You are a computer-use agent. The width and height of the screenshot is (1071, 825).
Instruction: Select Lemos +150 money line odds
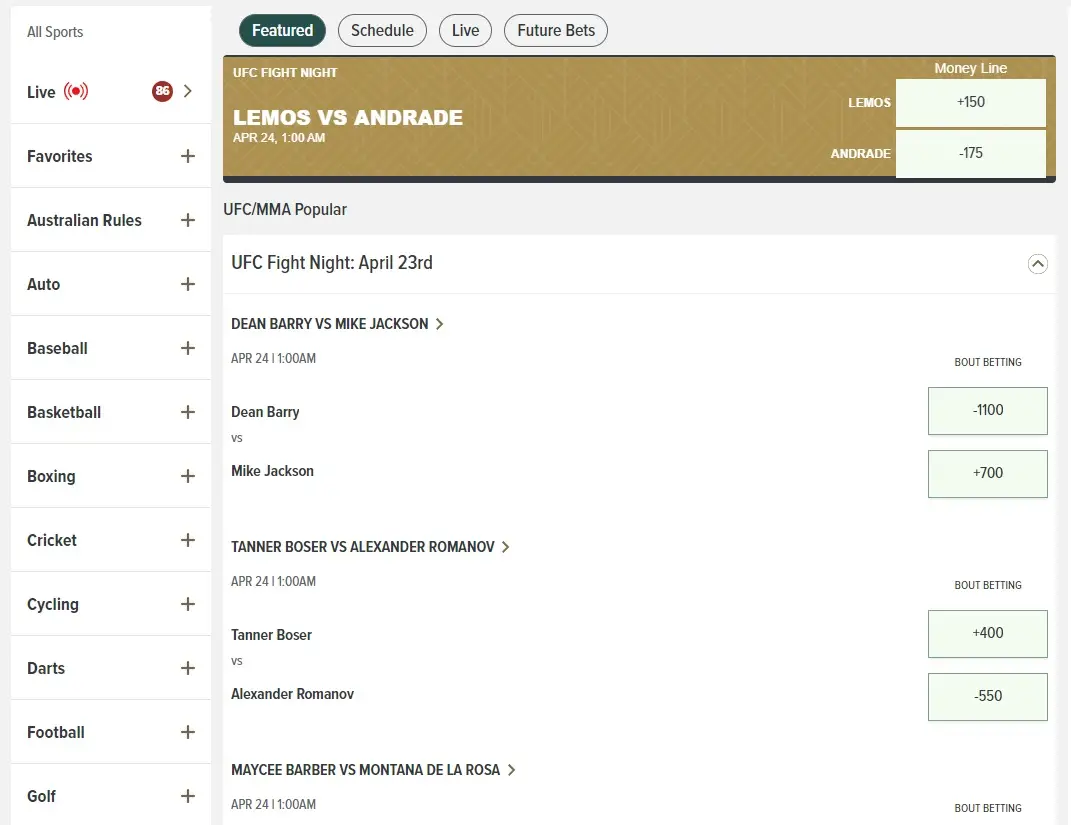[971, 102]
